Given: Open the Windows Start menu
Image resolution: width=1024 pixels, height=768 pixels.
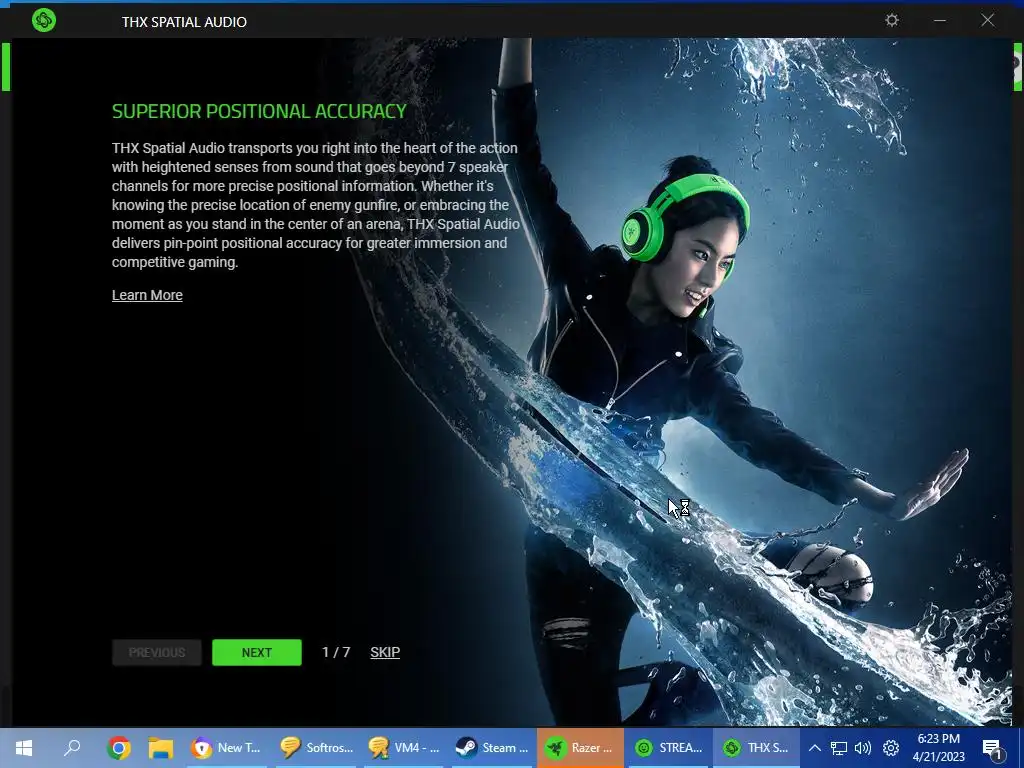Looking at the screenshot, I should coord(24,748).
